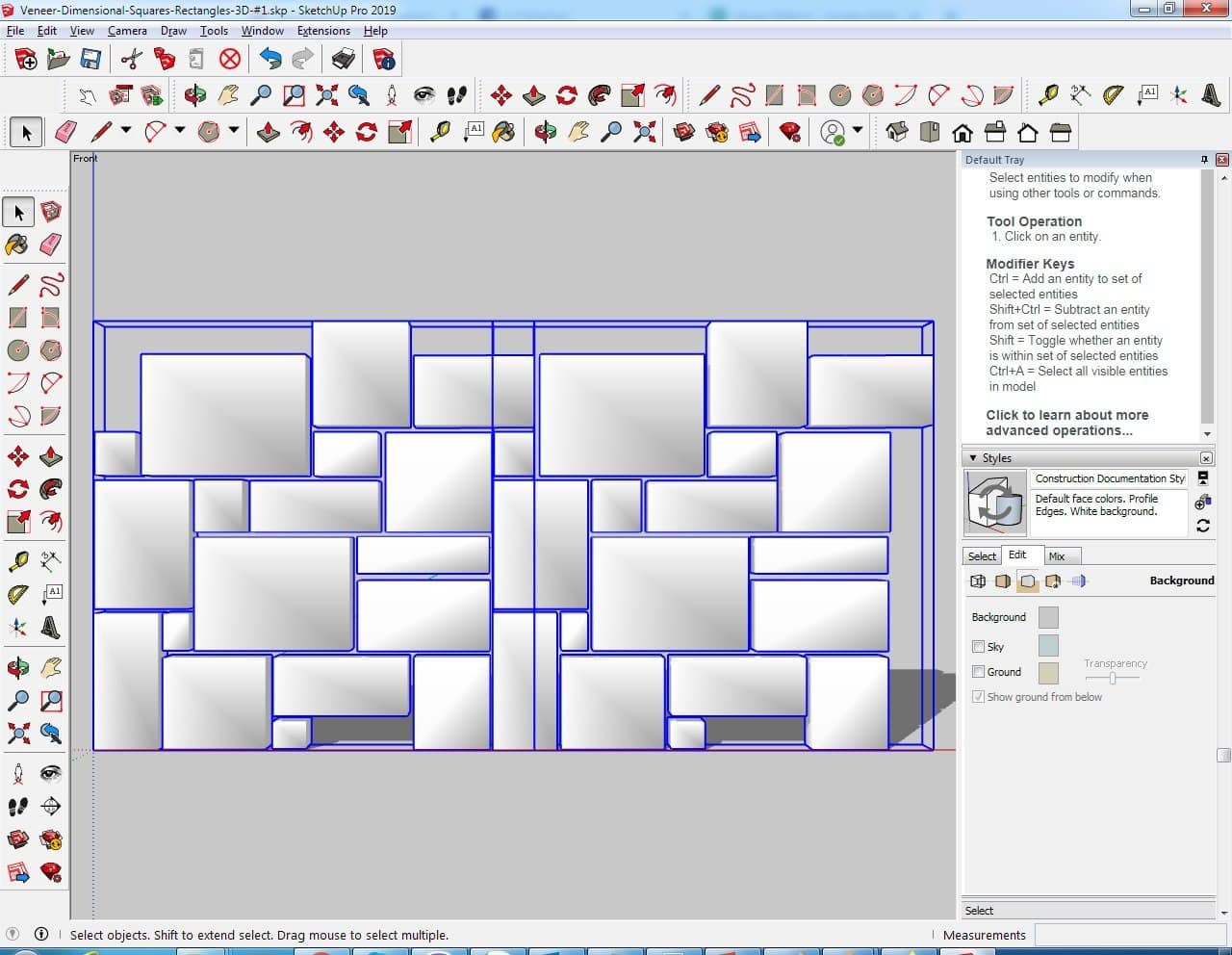This screenshot has width=1232, height=955.
Task: Click the Undo arrow icon
Action: click(270, 60)
